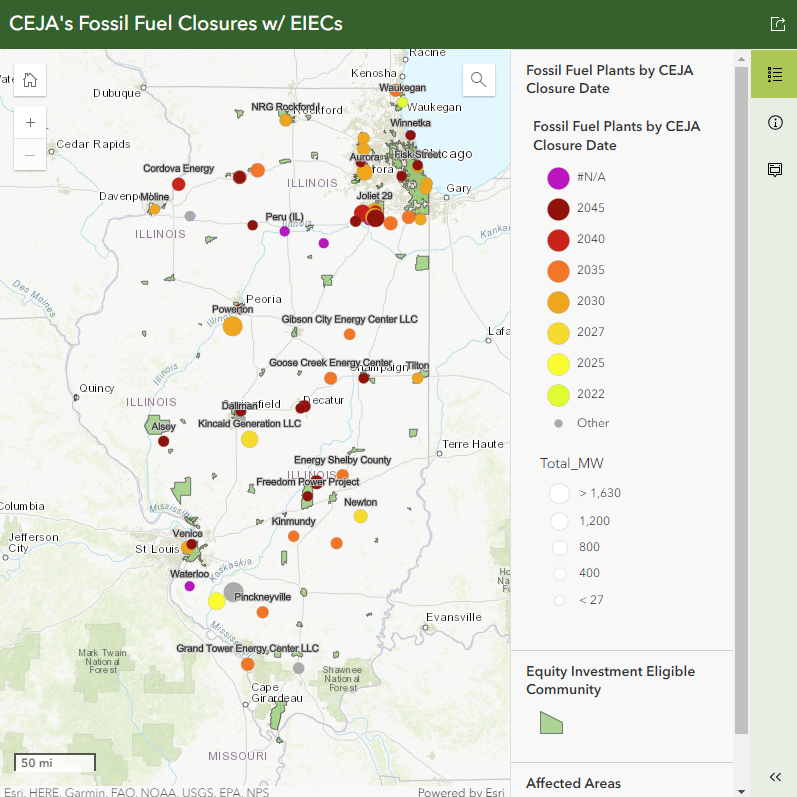Click the Equity Investment Eligible Community green swatch
The height and width of the screenshot is (797, 797).
click(x=551, y=722)
